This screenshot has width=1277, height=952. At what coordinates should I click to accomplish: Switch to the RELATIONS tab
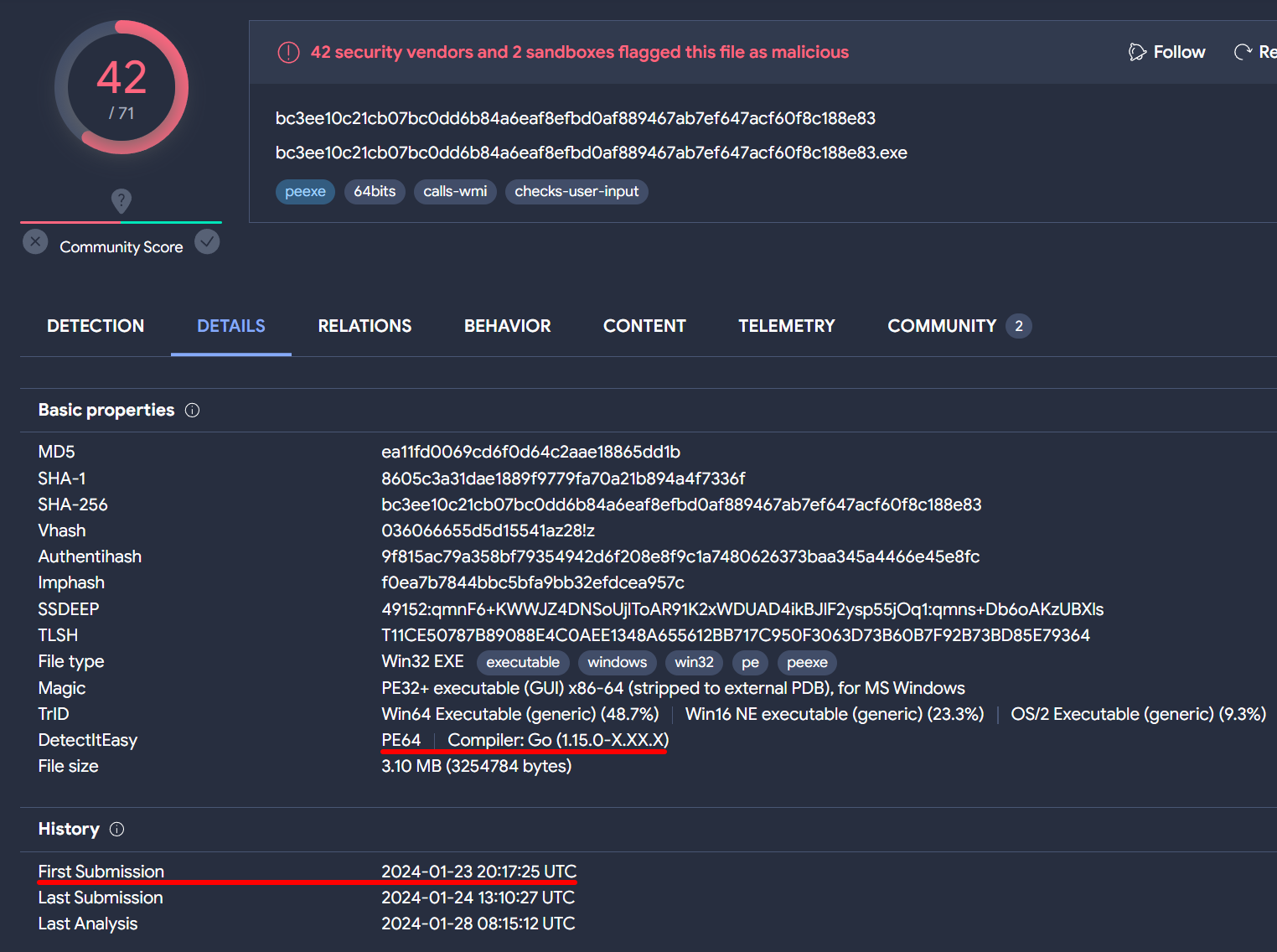[x=364, y=326]
